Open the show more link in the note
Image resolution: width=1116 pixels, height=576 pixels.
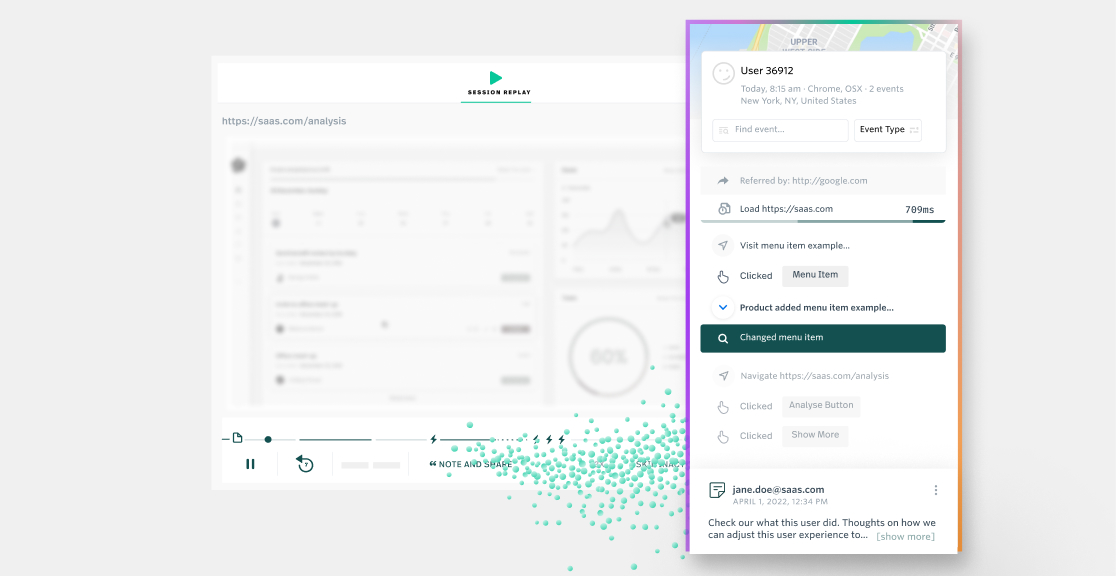905,536
